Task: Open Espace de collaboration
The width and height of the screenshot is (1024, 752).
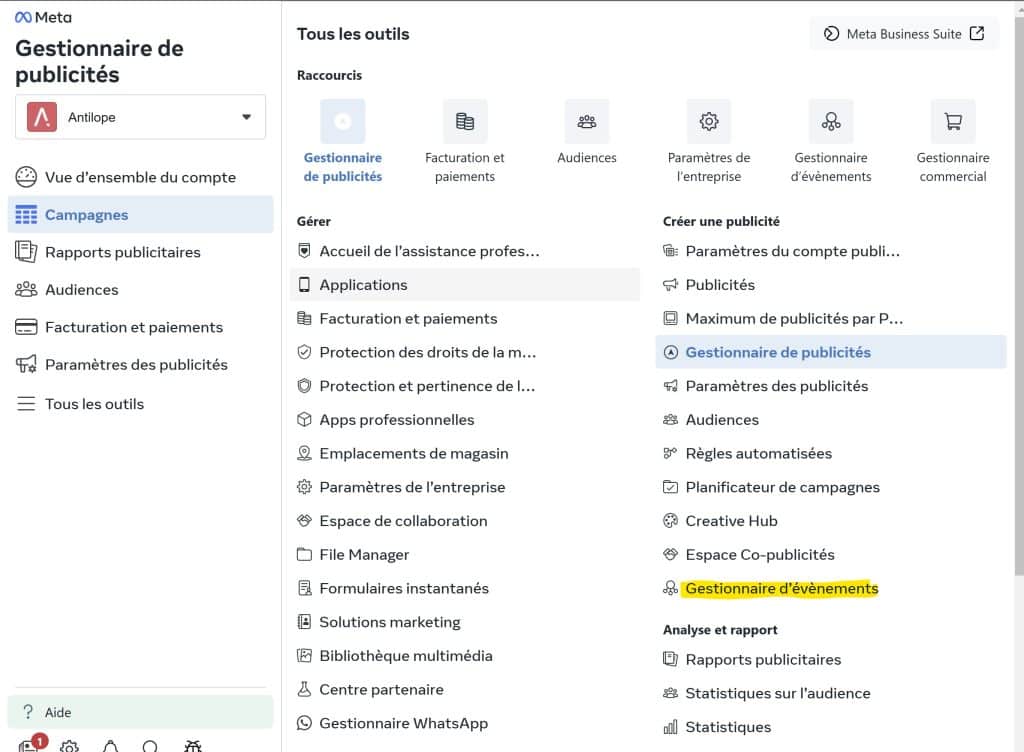Action: point(465,521)
